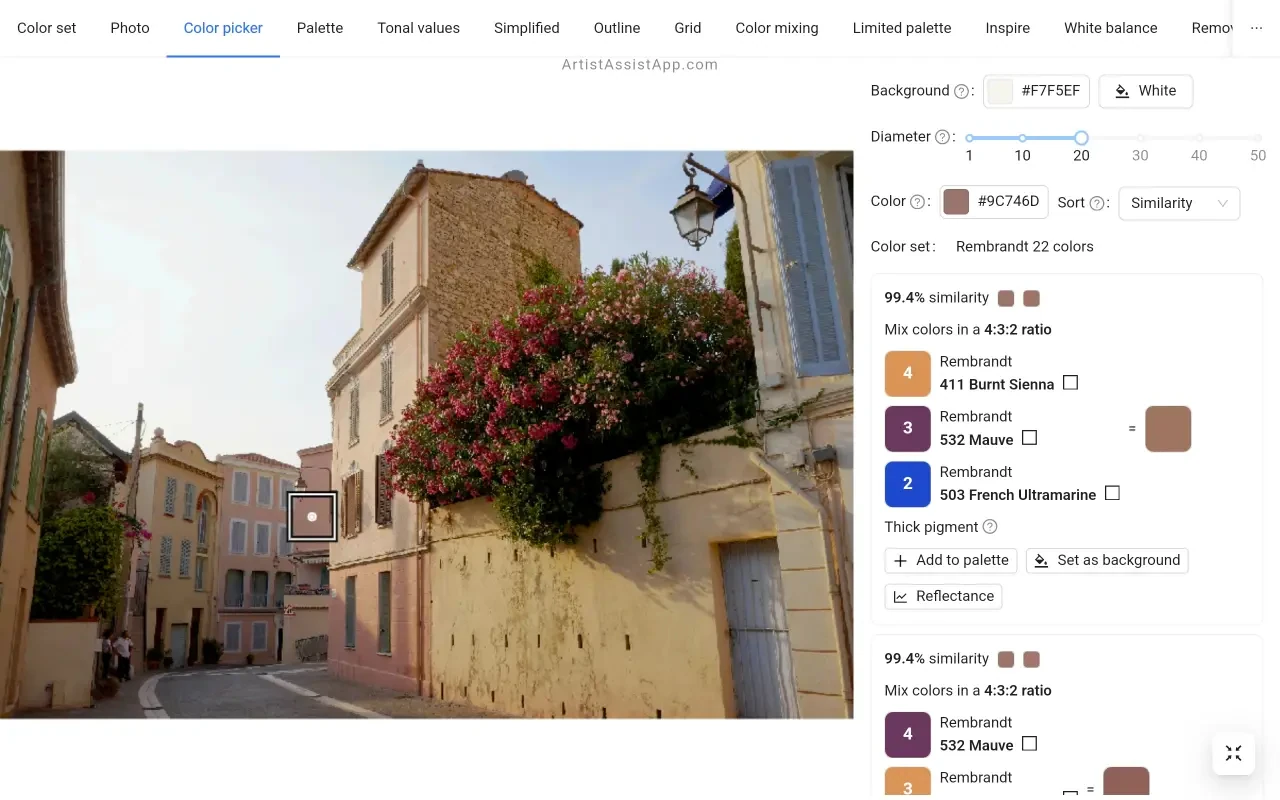Open the Grid tab

pos(688,28)
